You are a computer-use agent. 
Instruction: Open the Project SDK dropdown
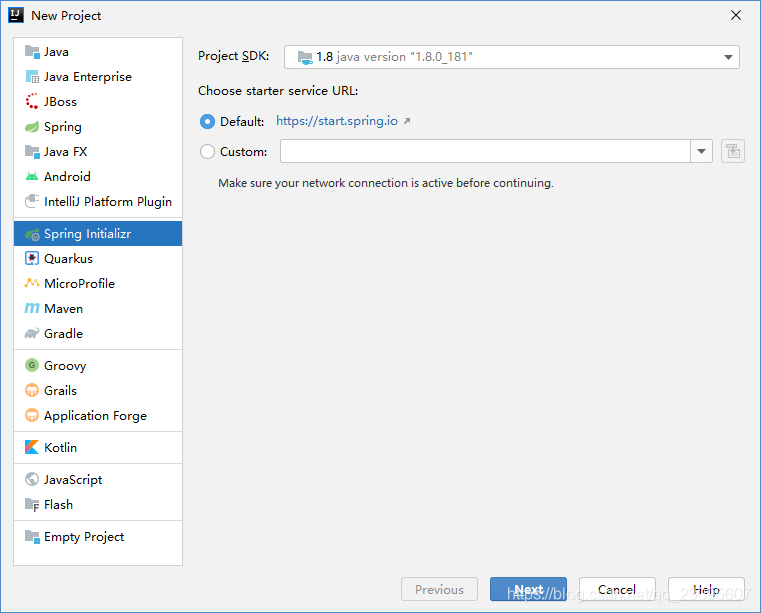(x=512, y=57)
